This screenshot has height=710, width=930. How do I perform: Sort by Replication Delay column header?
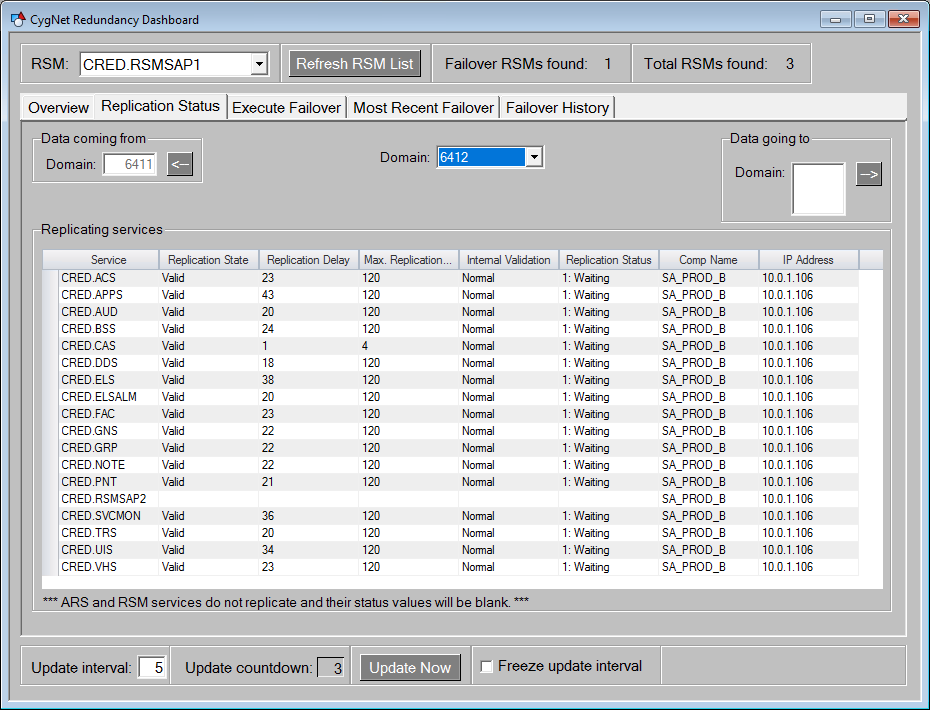pyautogui.click(x=308, y=260)
